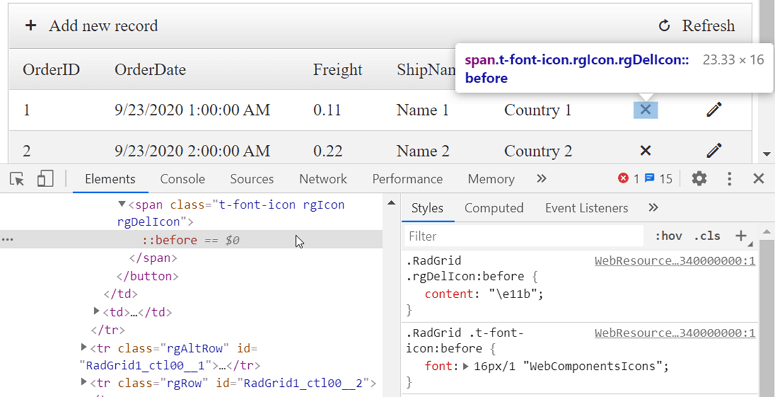Toggle the .cls class editor

coord(707,236)
